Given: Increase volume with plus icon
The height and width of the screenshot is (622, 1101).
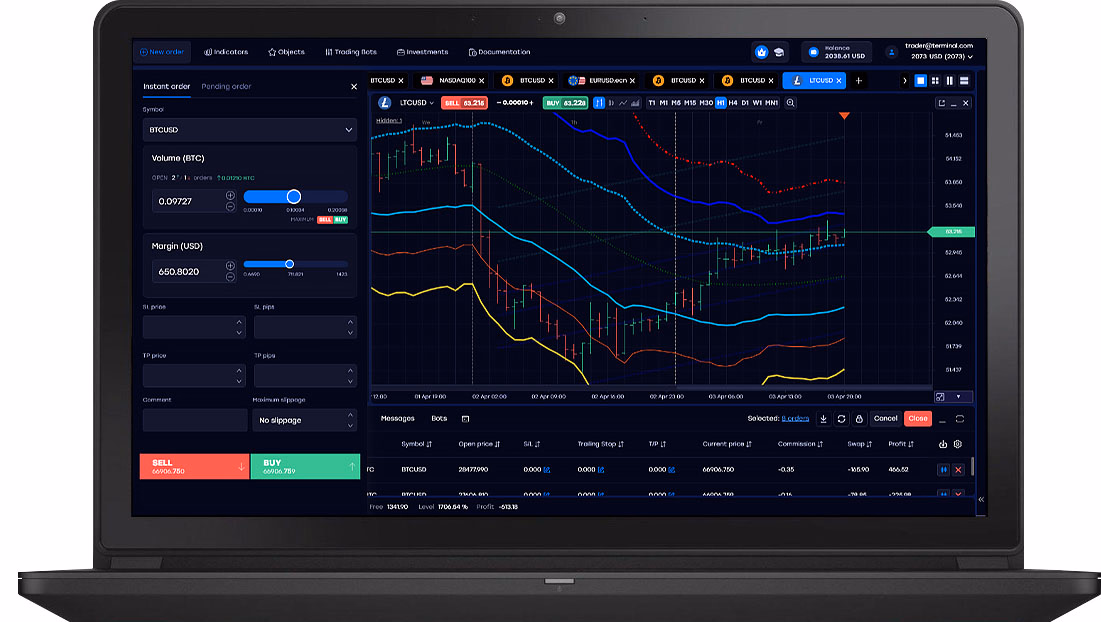Looking at the screenshot, I should [230, 195].
